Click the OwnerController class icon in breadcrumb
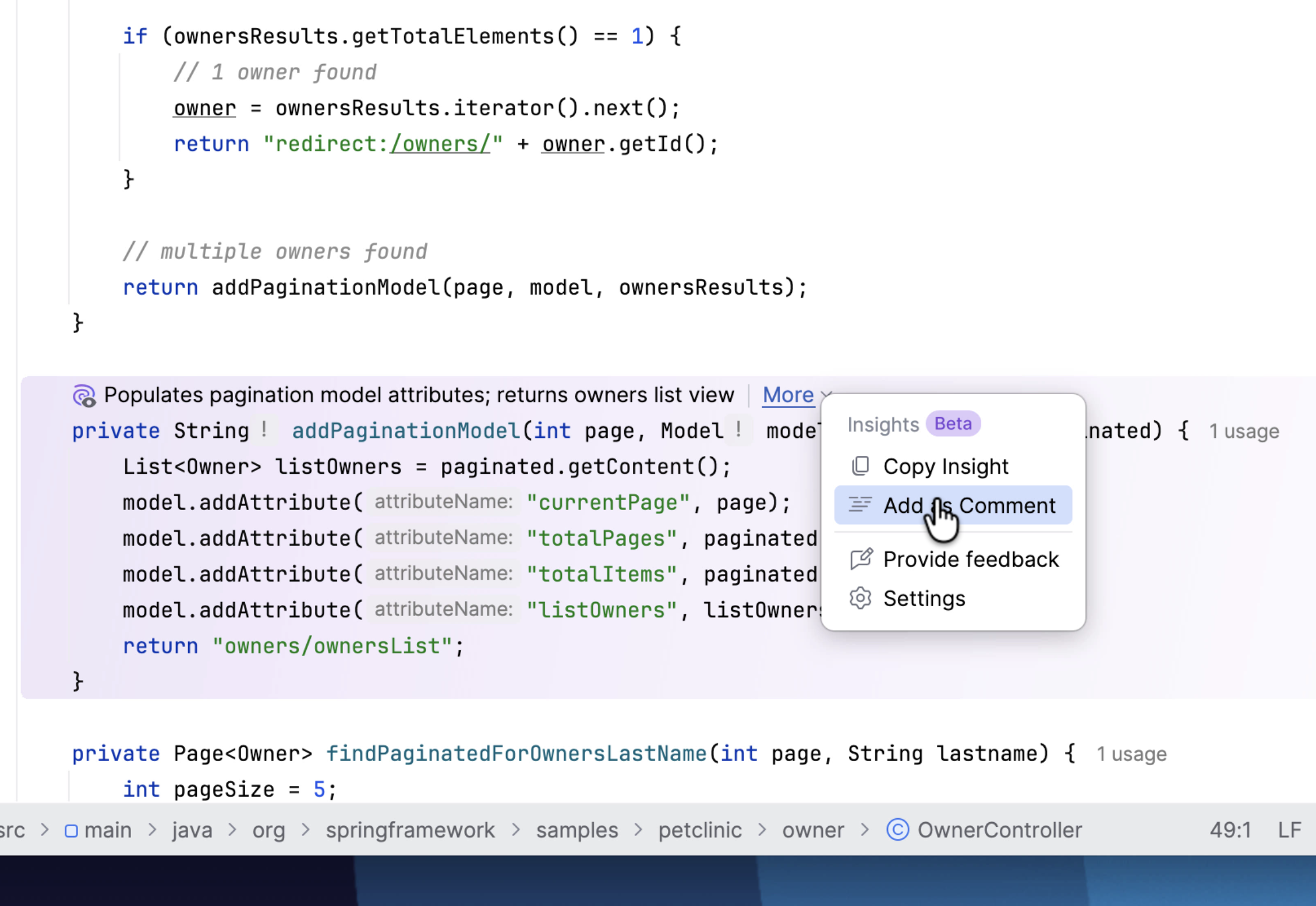Screen dimensions: 1316x906 coord(897,830)
